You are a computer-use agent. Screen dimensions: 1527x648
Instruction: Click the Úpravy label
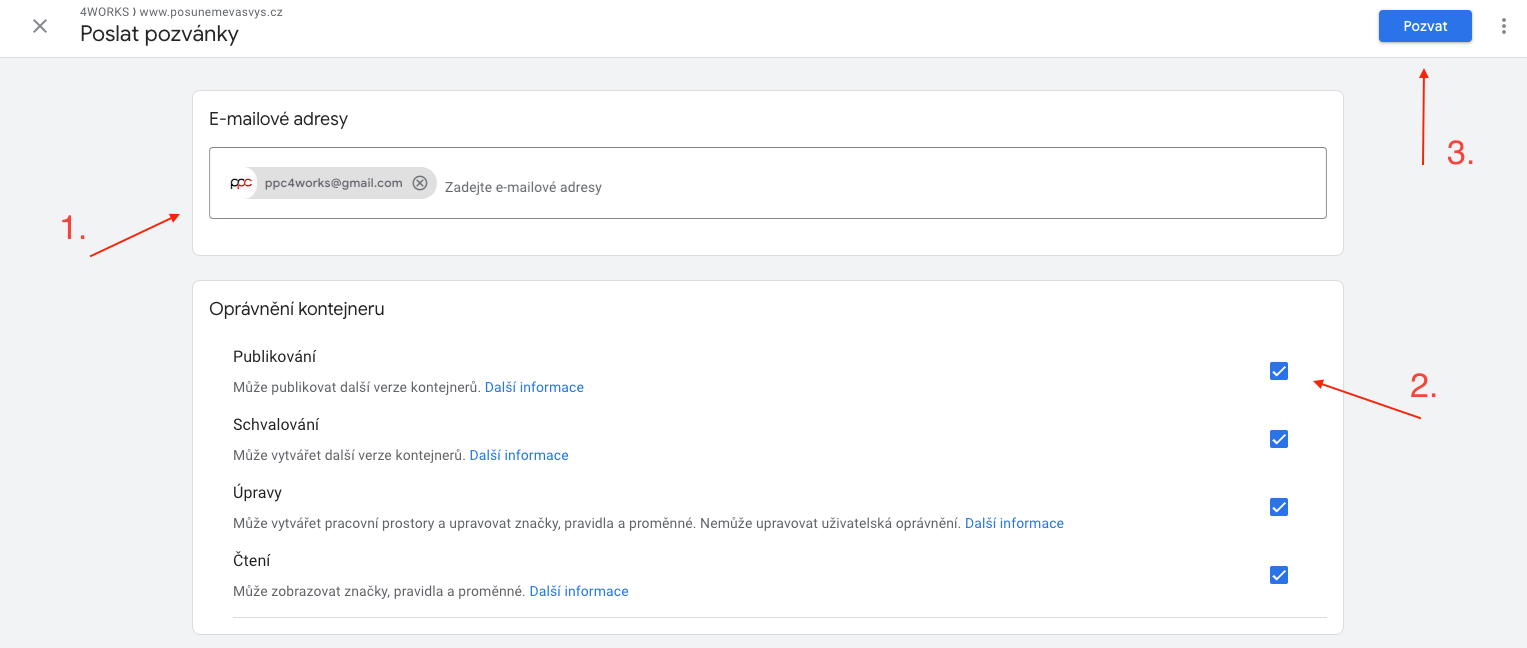[258, 493]
